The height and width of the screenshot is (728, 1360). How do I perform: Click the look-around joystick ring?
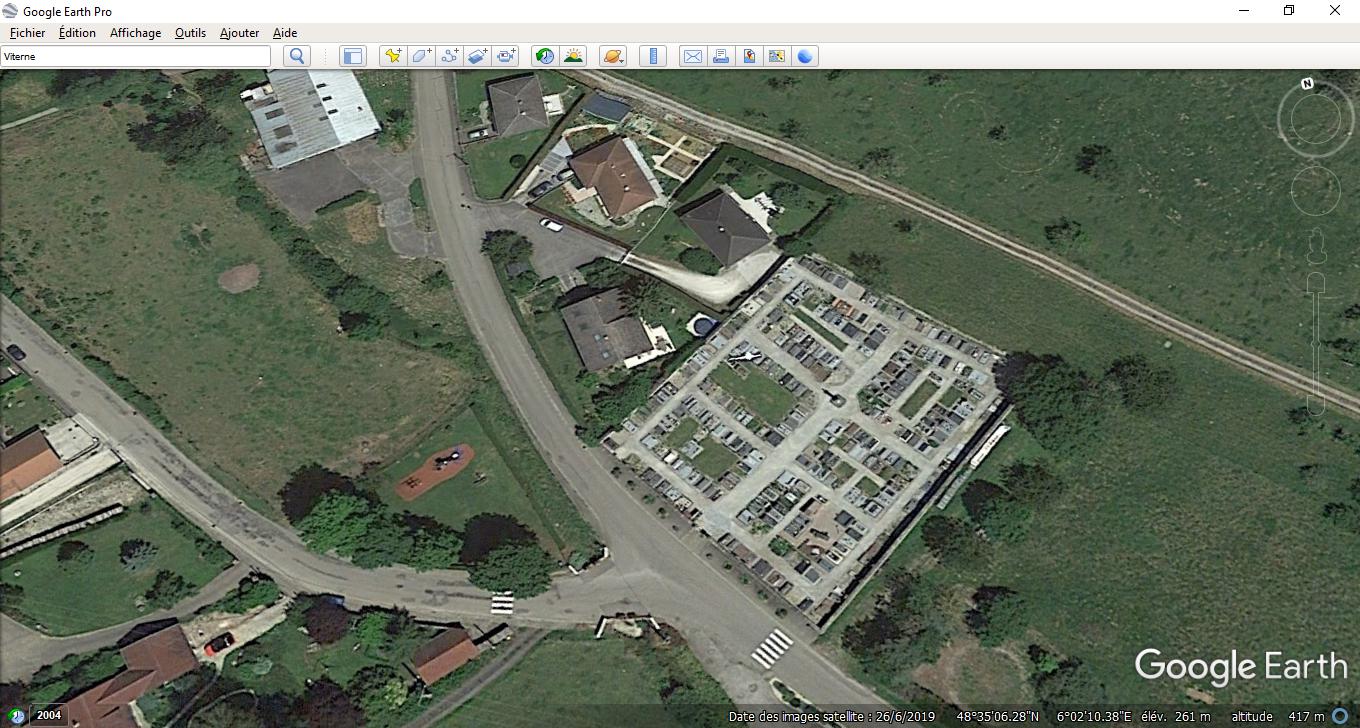pos(1315,120)
